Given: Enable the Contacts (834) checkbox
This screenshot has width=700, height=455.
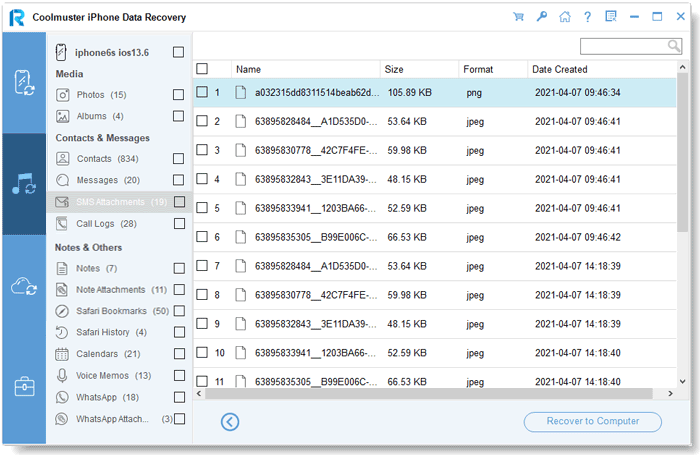Looking at the screenshot, I should [x=178, y=159].
